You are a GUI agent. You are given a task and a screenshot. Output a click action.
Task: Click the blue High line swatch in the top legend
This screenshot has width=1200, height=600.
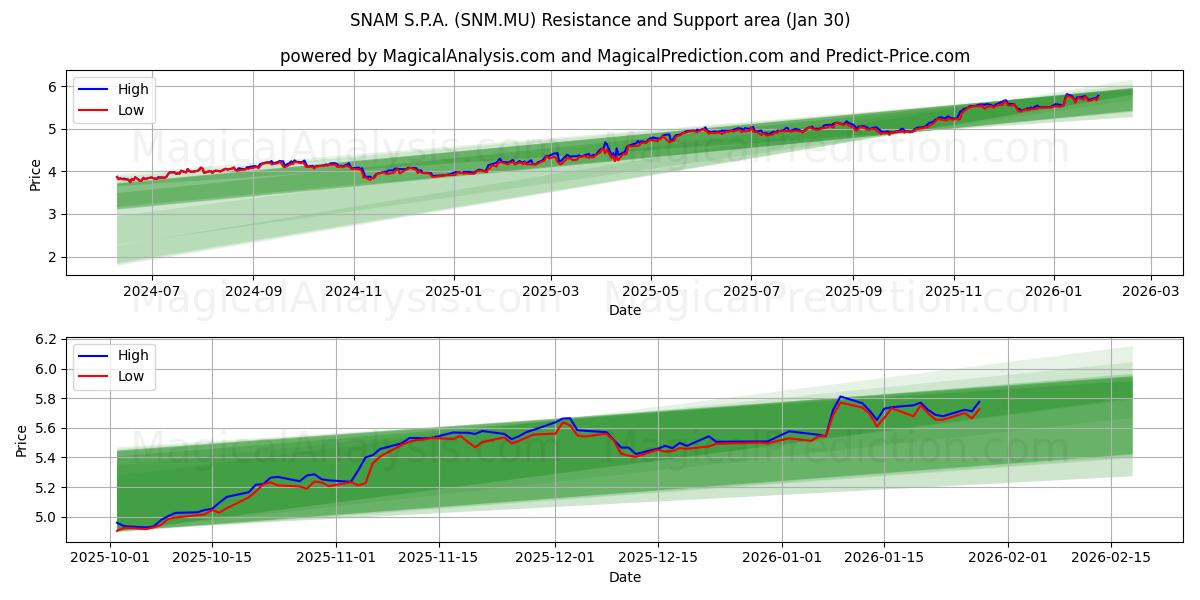coord(94,90)
